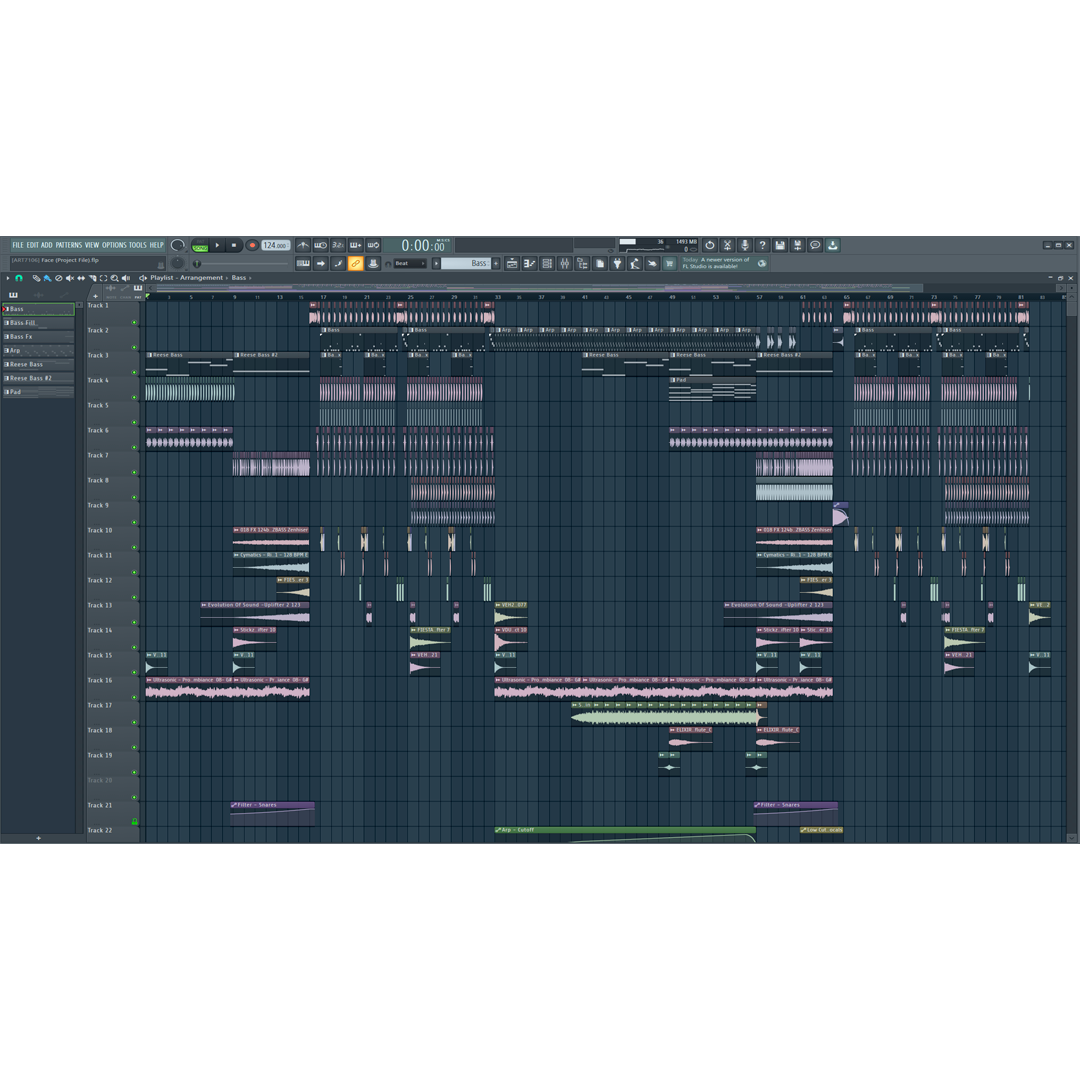Toggle the multilink to controllers hat icon
The width and height of the screenshot is (1080, 1080).
tap(373, 263)
